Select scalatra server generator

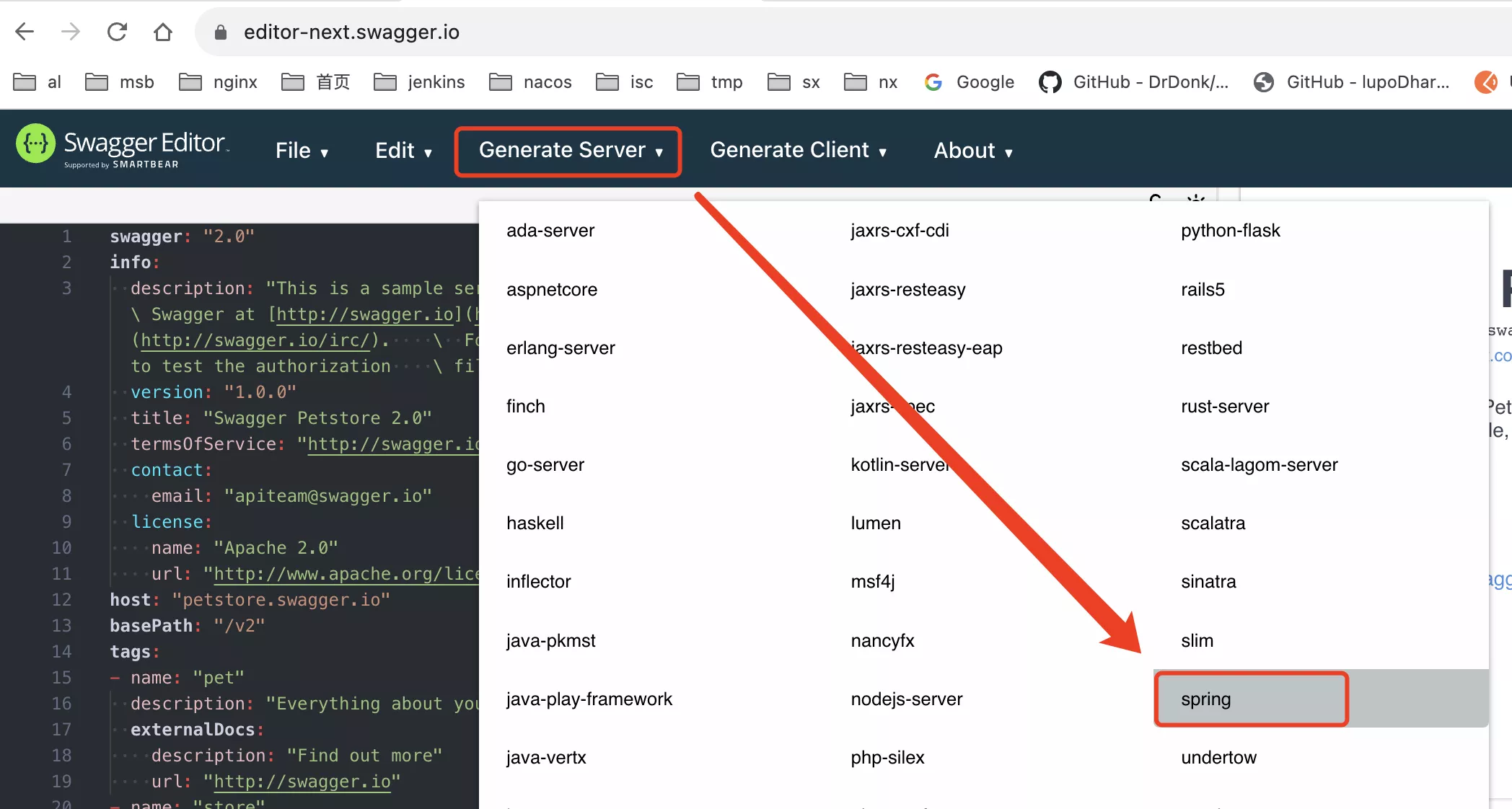point(1213,523)
